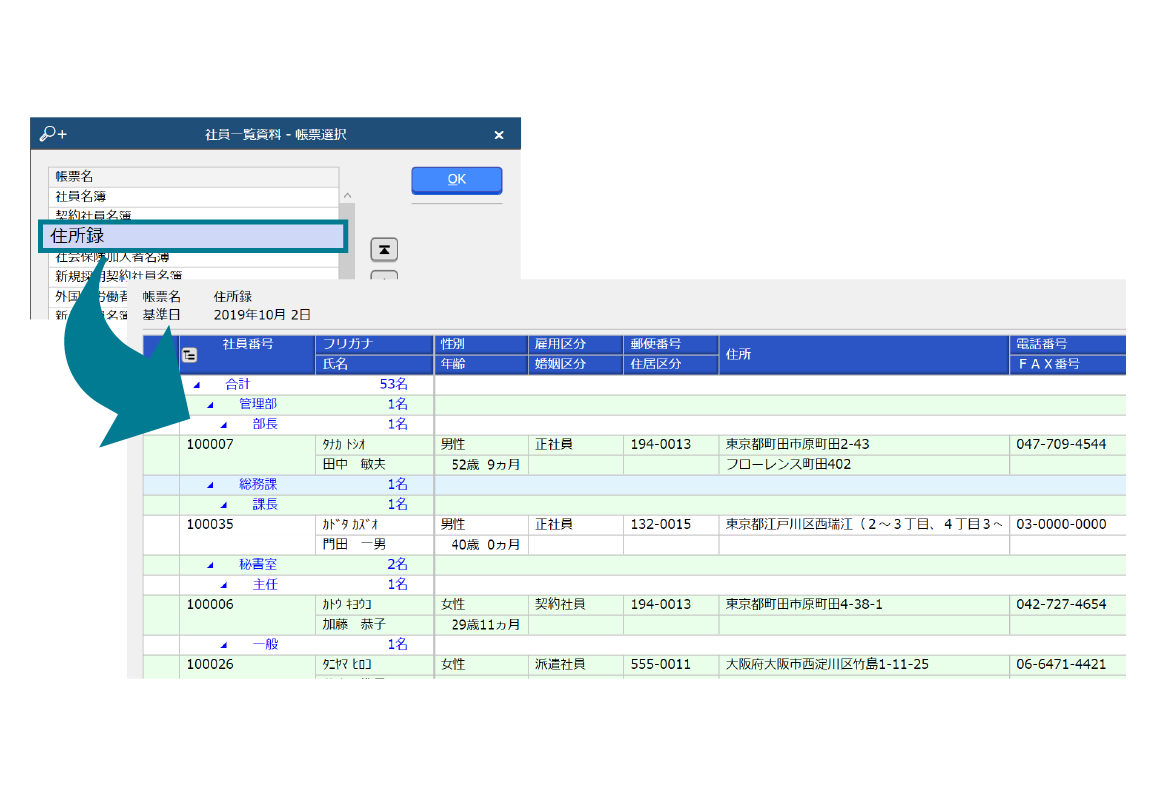
Task: Click the 社員番号 column header
Action: click(248, 355)
